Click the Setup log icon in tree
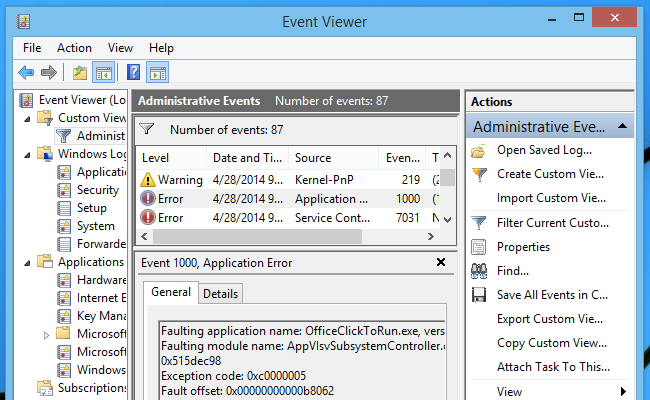 [64, 208]
